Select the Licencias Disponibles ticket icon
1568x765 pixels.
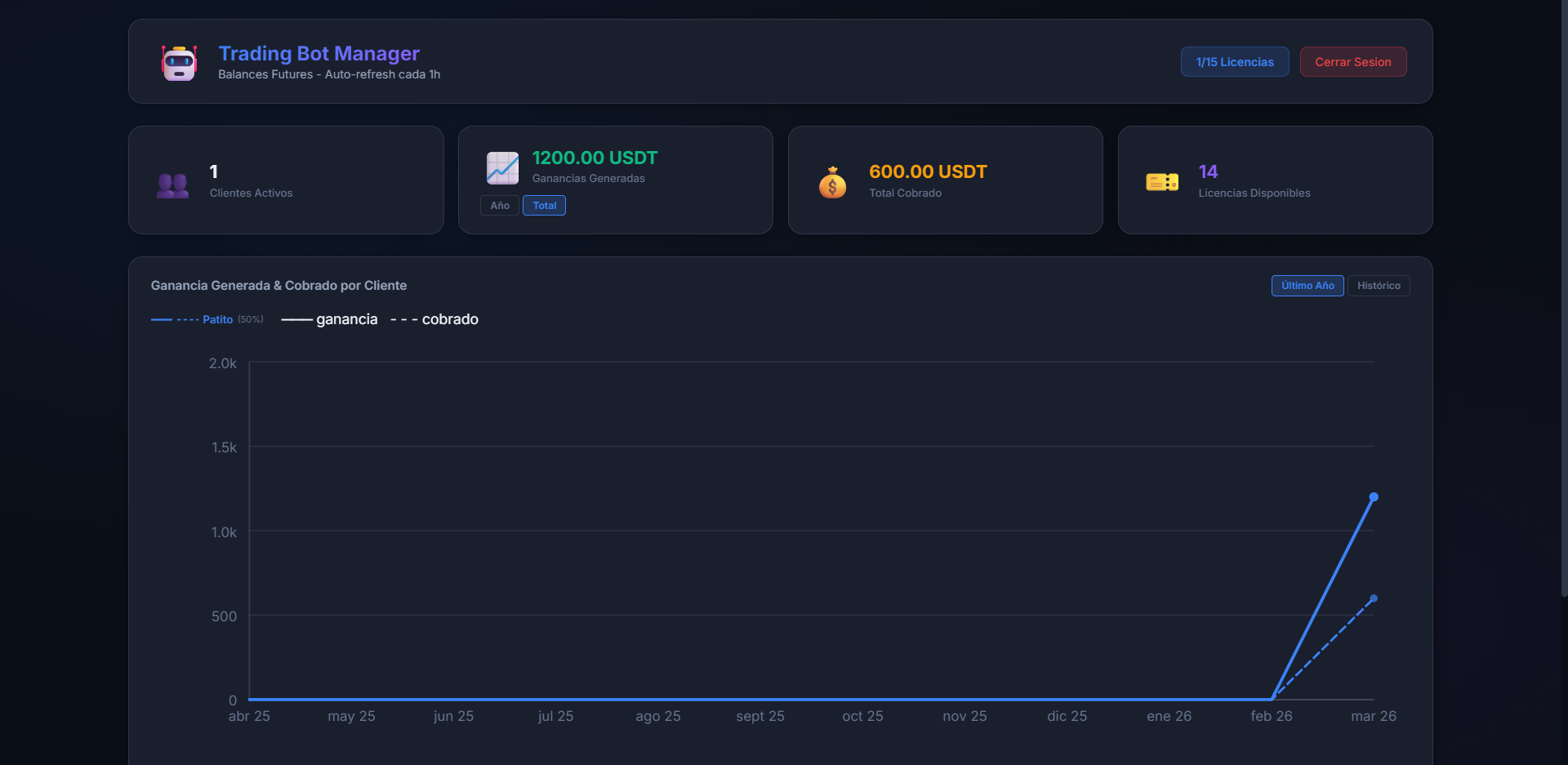(1161, 181)
